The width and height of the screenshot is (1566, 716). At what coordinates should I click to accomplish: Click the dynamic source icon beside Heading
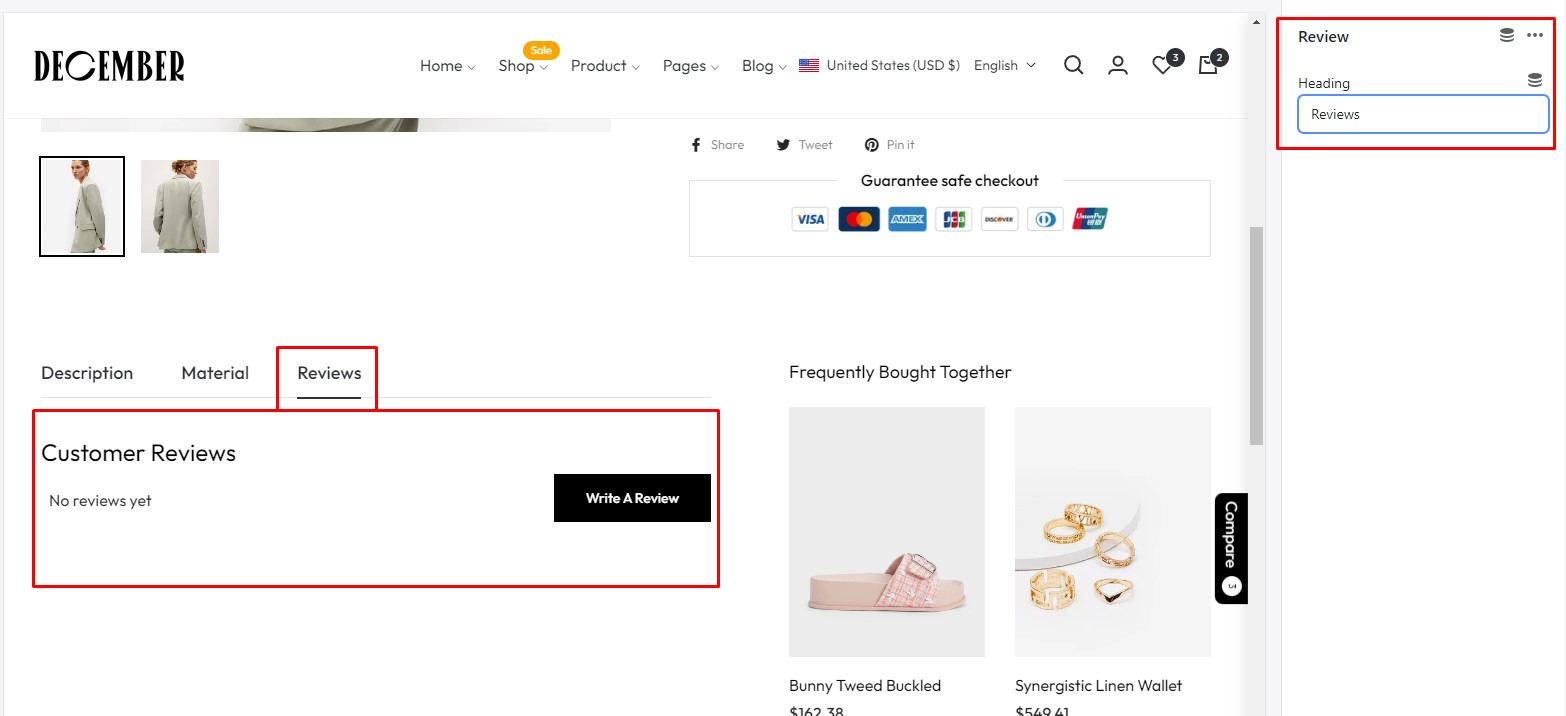coord(1535,80)
